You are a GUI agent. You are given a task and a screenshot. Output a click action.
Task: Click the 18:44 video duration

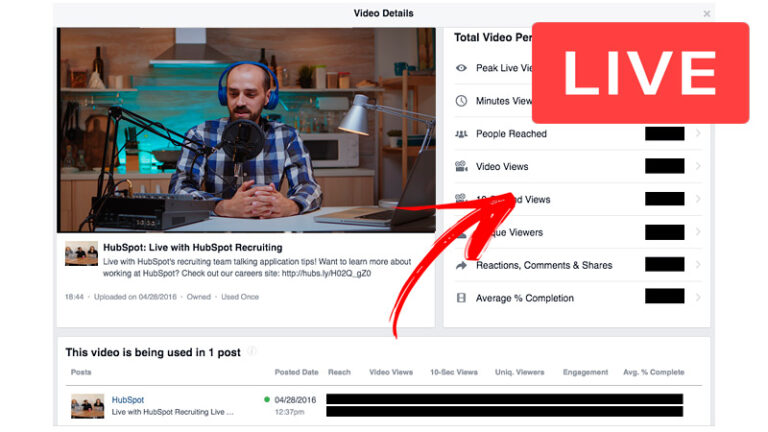(74, 297)
